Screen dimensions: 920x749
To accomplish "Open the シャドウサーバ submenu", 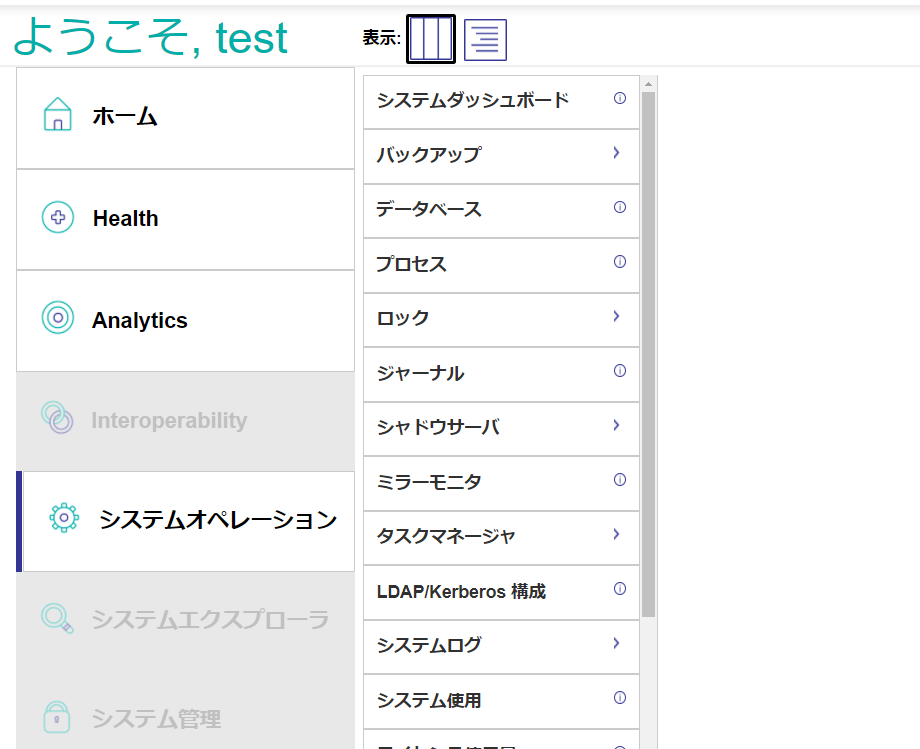I will pos(438,427).
